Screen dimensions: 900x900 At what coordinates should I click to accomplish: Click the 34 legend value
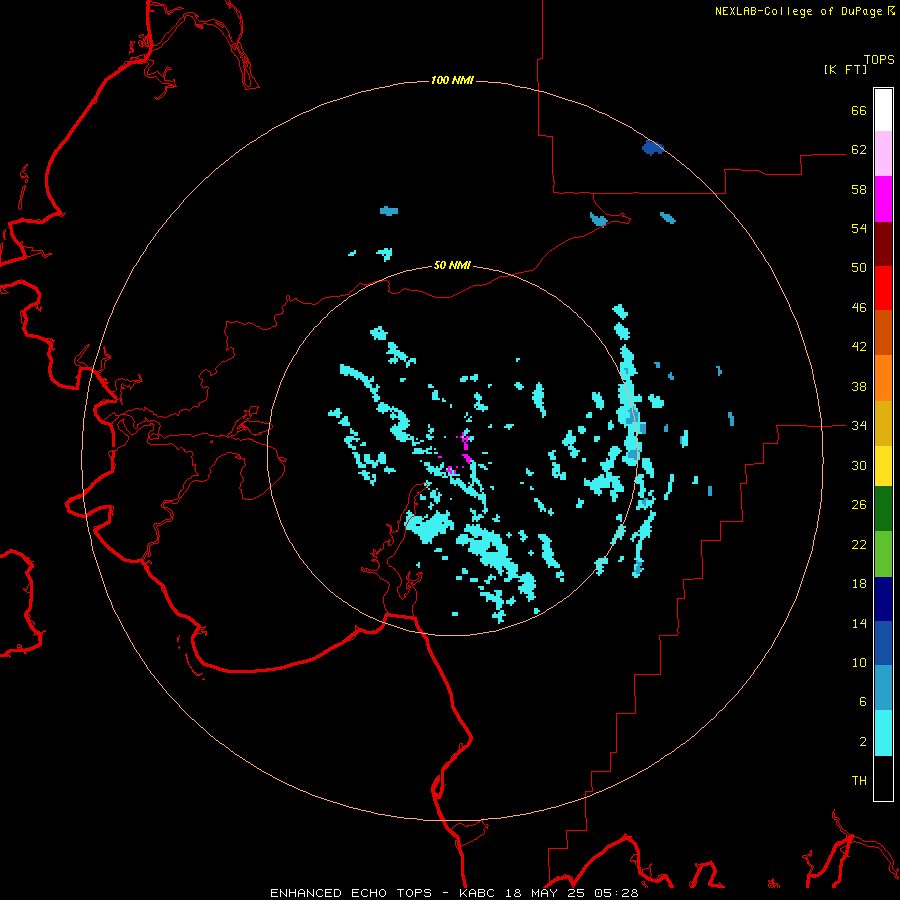(859, 426)
